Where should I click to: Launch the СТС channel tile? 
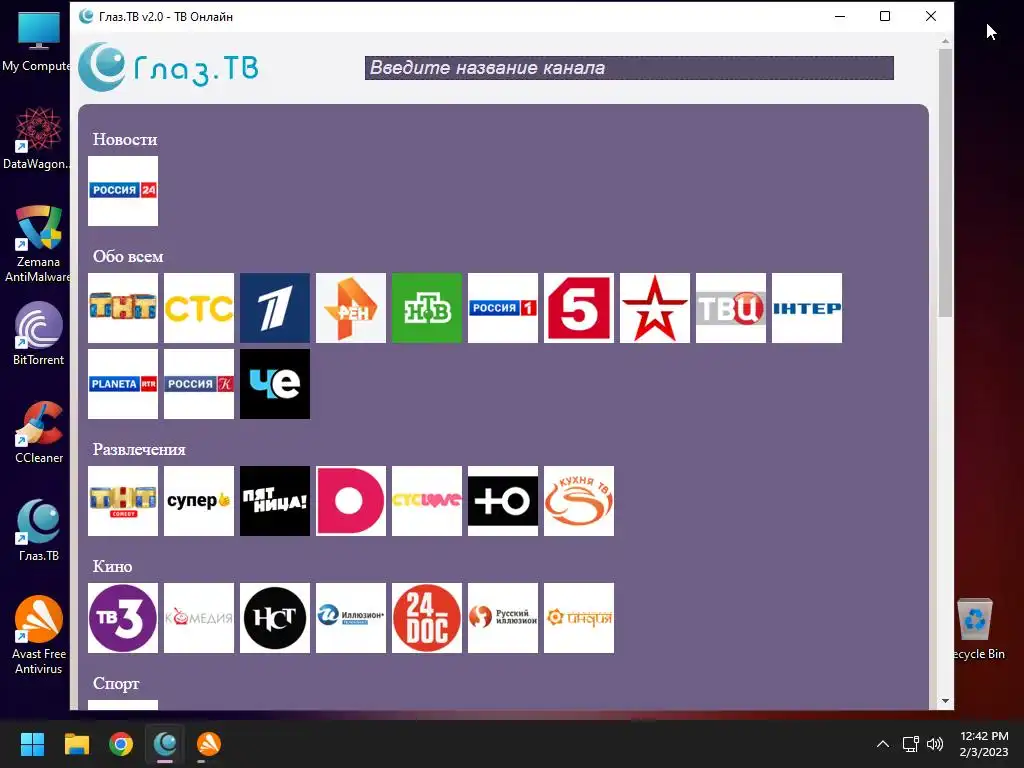[199, 308]
